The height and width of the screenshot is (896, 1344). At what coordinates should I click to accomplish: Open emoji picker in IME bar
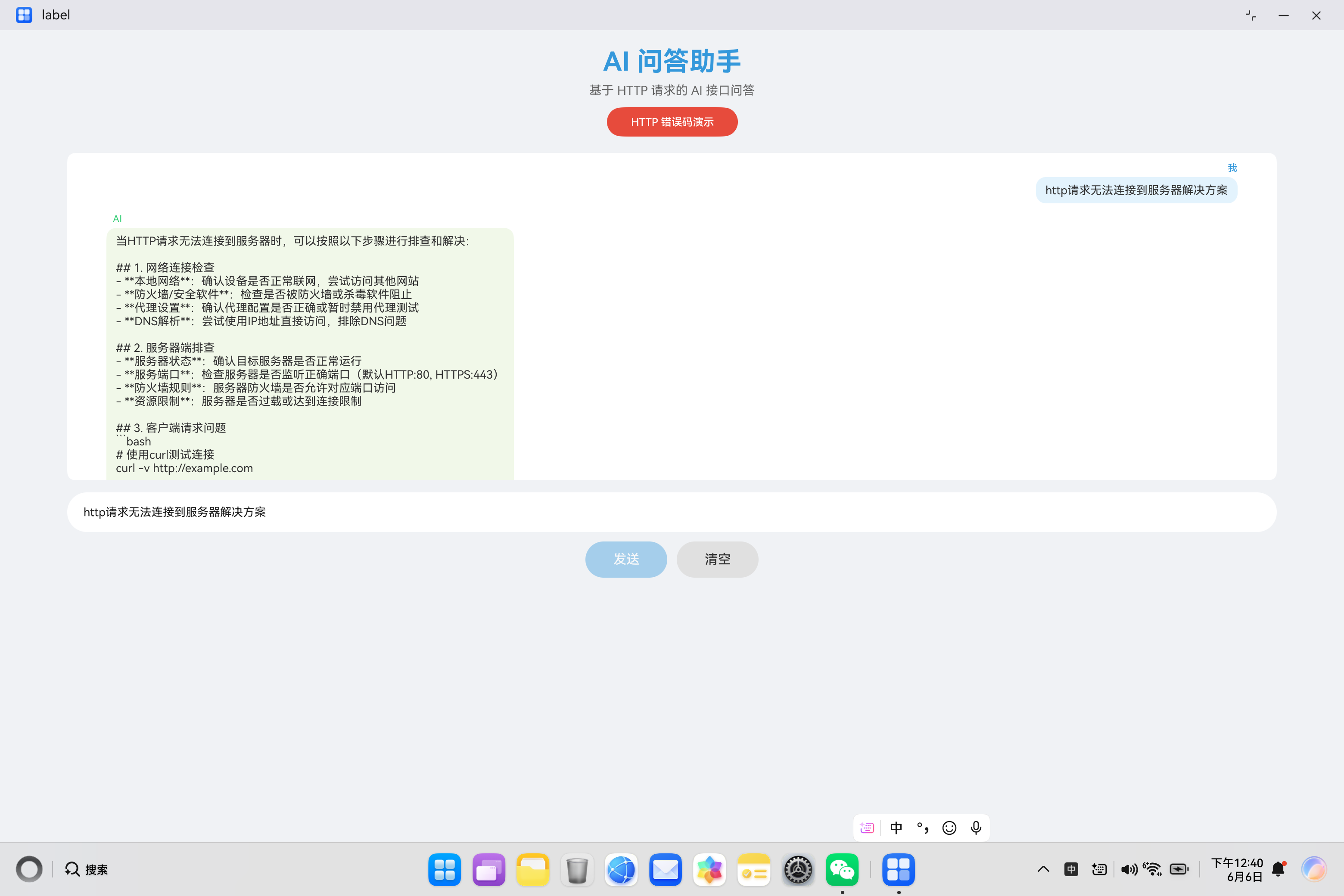[949, 828]
